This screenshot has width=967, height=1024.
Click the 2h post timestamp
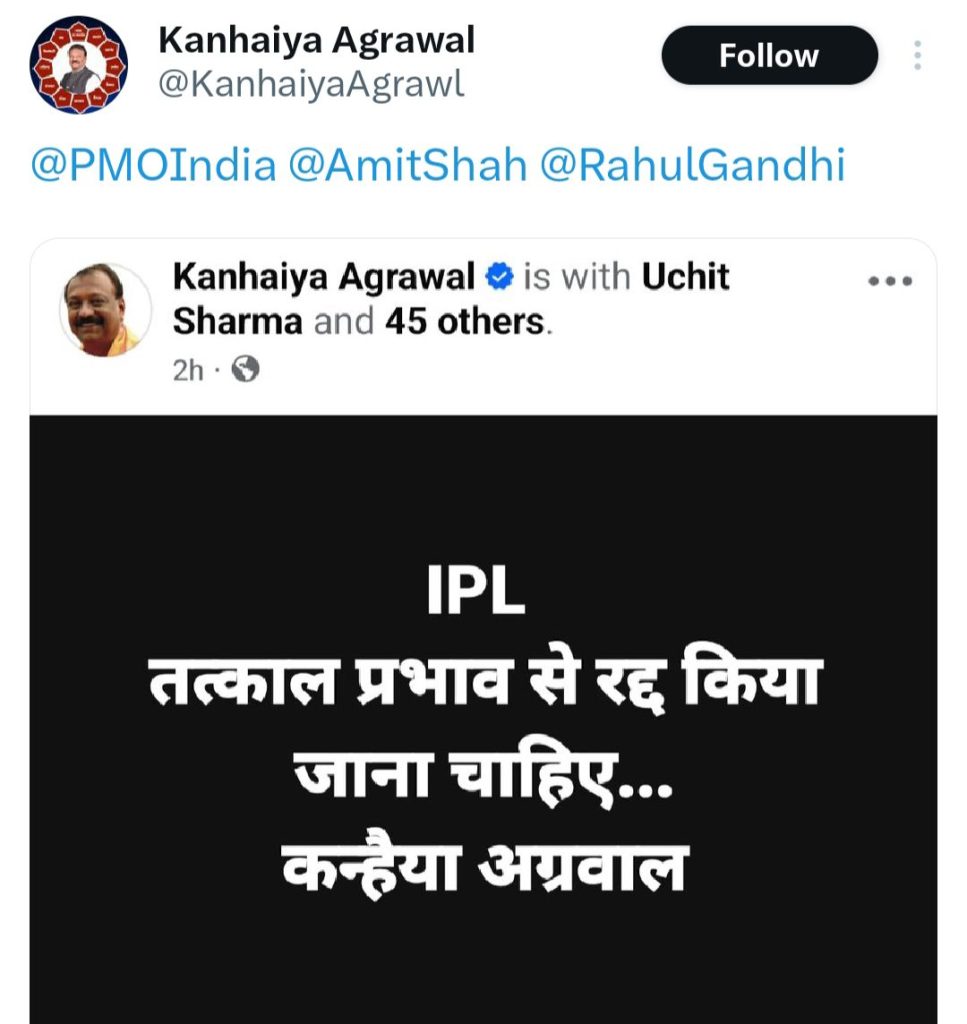click(x=188, y=370)
